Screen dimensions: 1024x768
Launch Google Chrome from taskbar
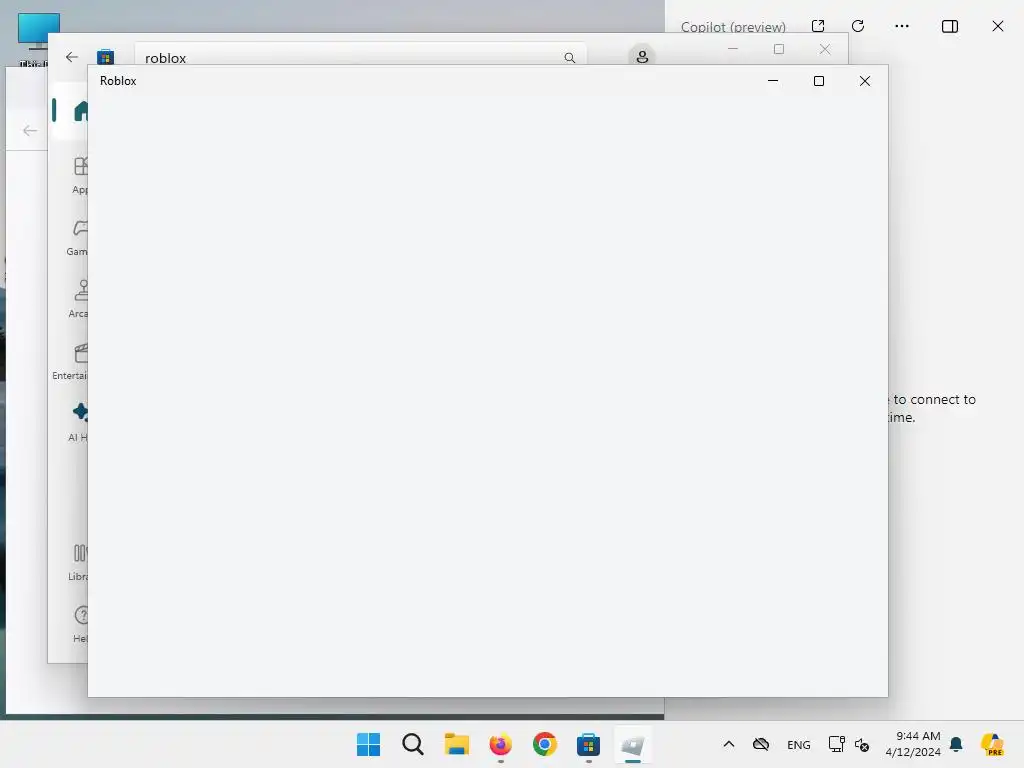tap(545, 744)
